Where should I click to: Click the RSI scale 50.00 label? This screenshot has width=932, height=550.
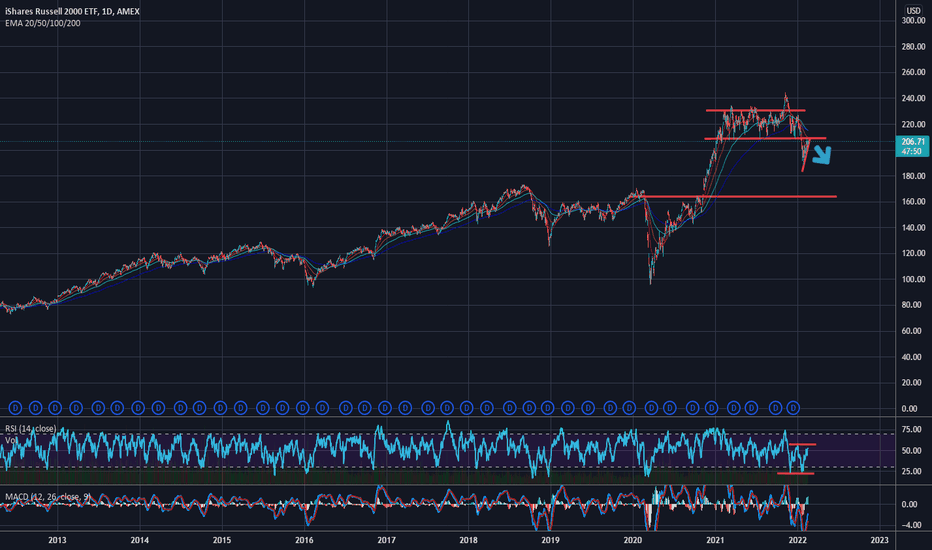tap(911, 451)
